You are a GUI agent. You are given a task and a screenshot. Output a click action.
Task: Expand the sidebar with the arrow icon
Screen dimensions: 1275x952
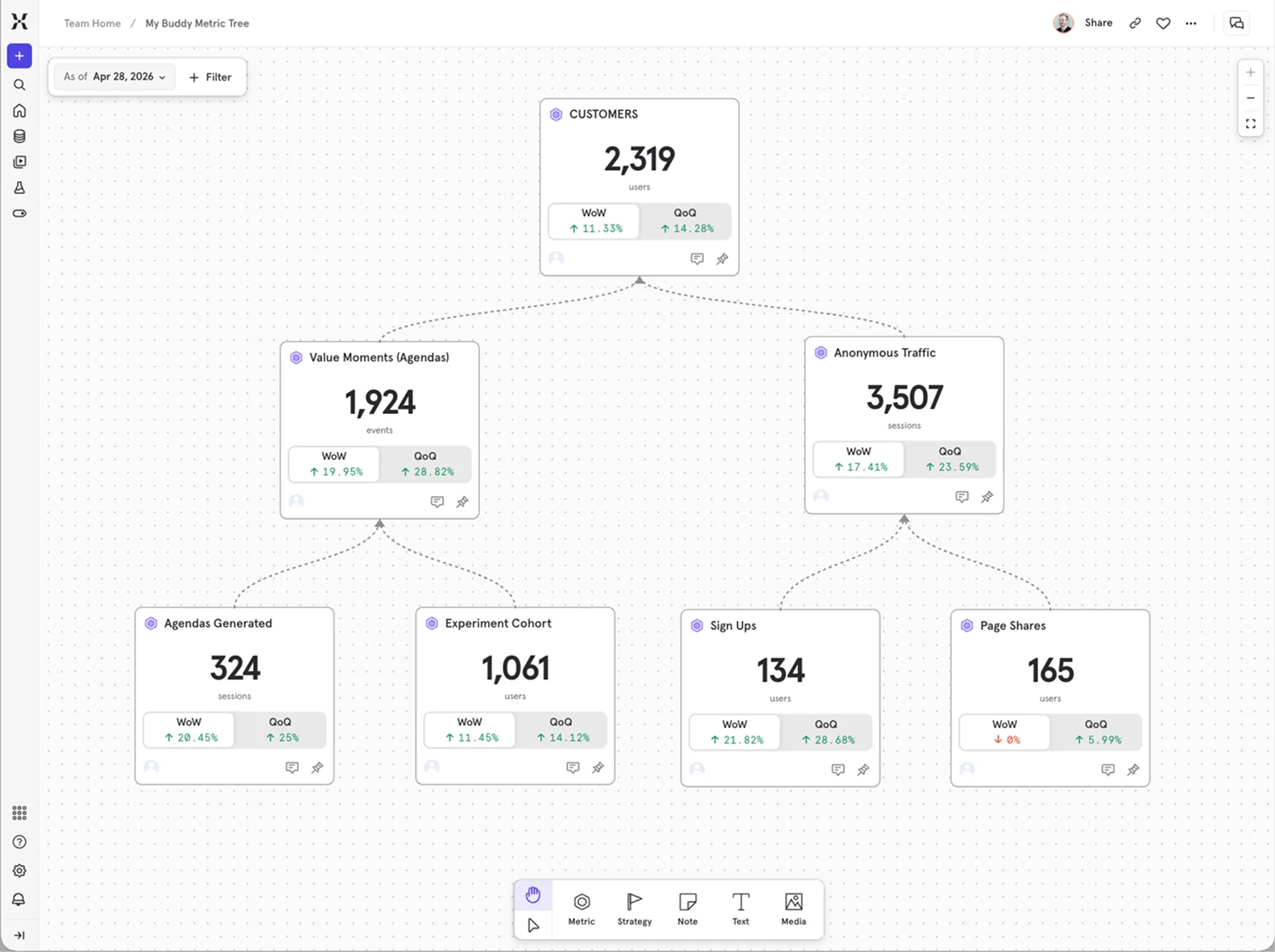tap(19, 935)
